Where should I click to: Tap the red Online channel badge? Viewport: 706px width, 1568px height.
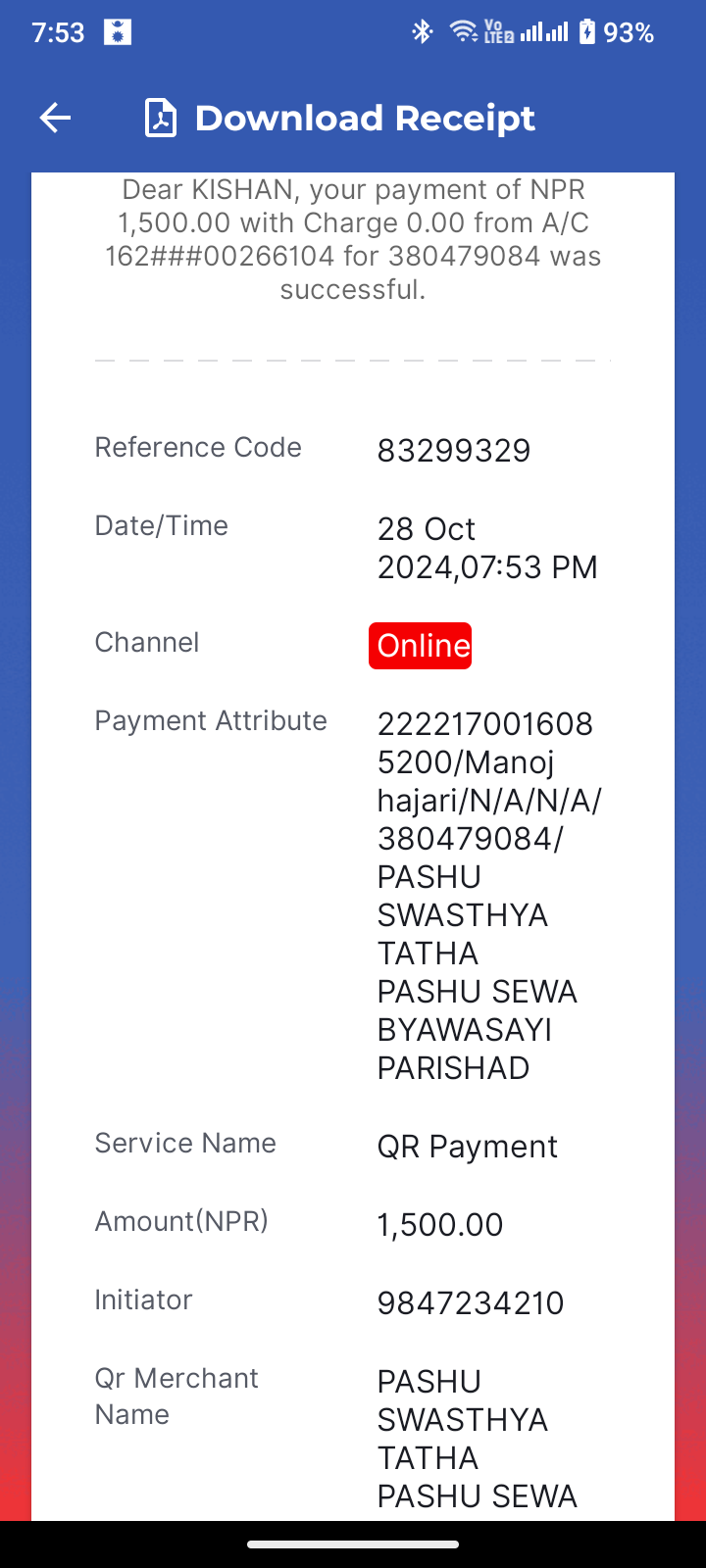[421, 646]
